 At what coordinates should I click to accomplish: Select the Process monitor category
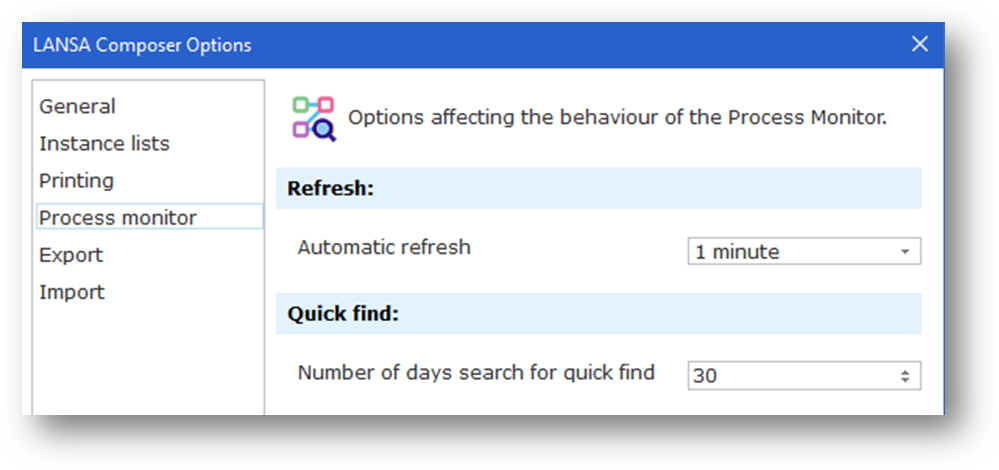pos(118,217)
